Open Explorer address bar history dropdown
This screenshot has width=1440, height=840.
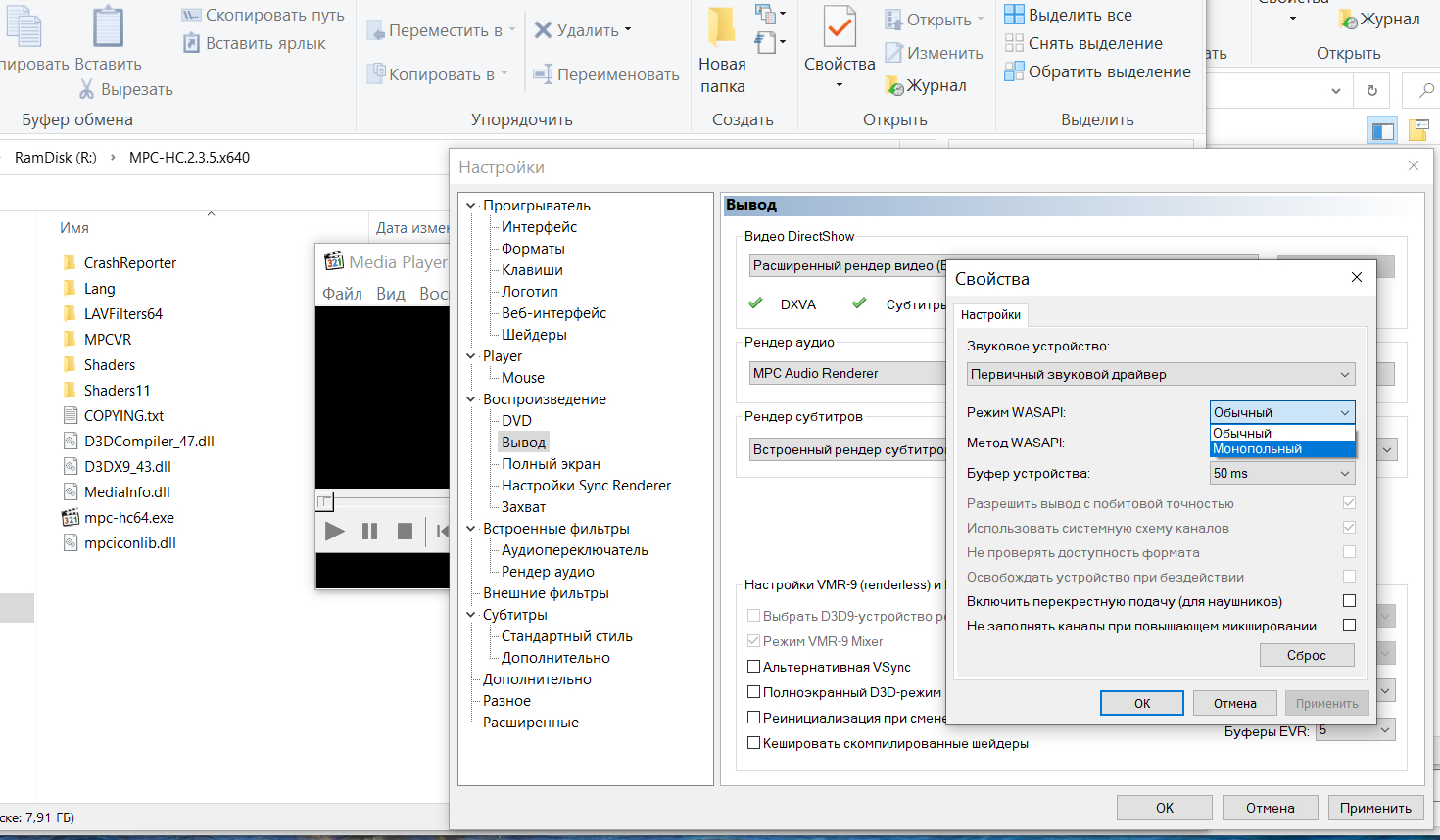1336,91
